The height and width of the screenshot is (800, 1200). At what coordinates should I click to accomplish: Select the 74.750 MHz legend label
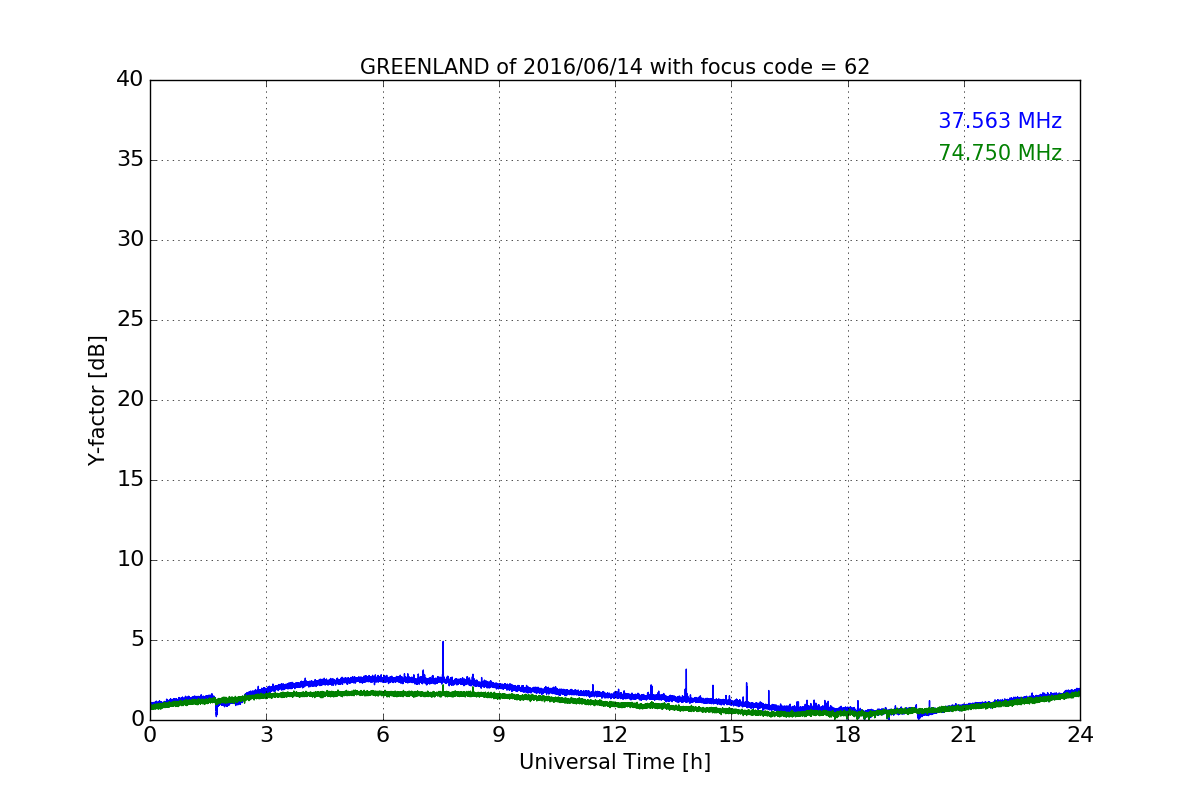tap(1000, 153)
